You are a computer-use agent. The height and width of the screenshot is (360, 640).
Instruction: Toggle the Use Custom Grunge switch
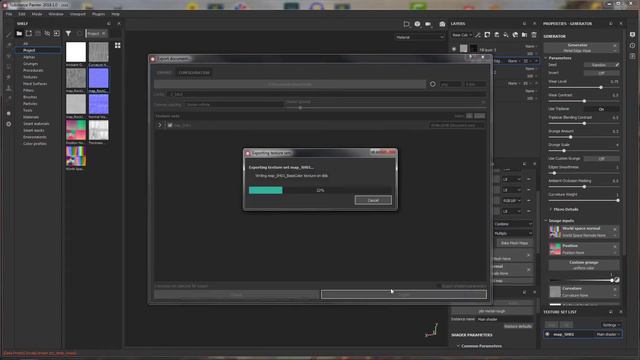tap(601, 158)
